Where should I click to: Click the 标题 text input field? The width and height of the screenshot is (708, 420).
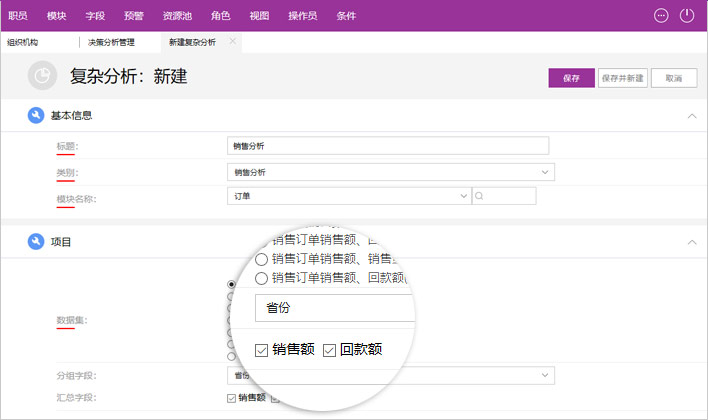coord(388,146)
